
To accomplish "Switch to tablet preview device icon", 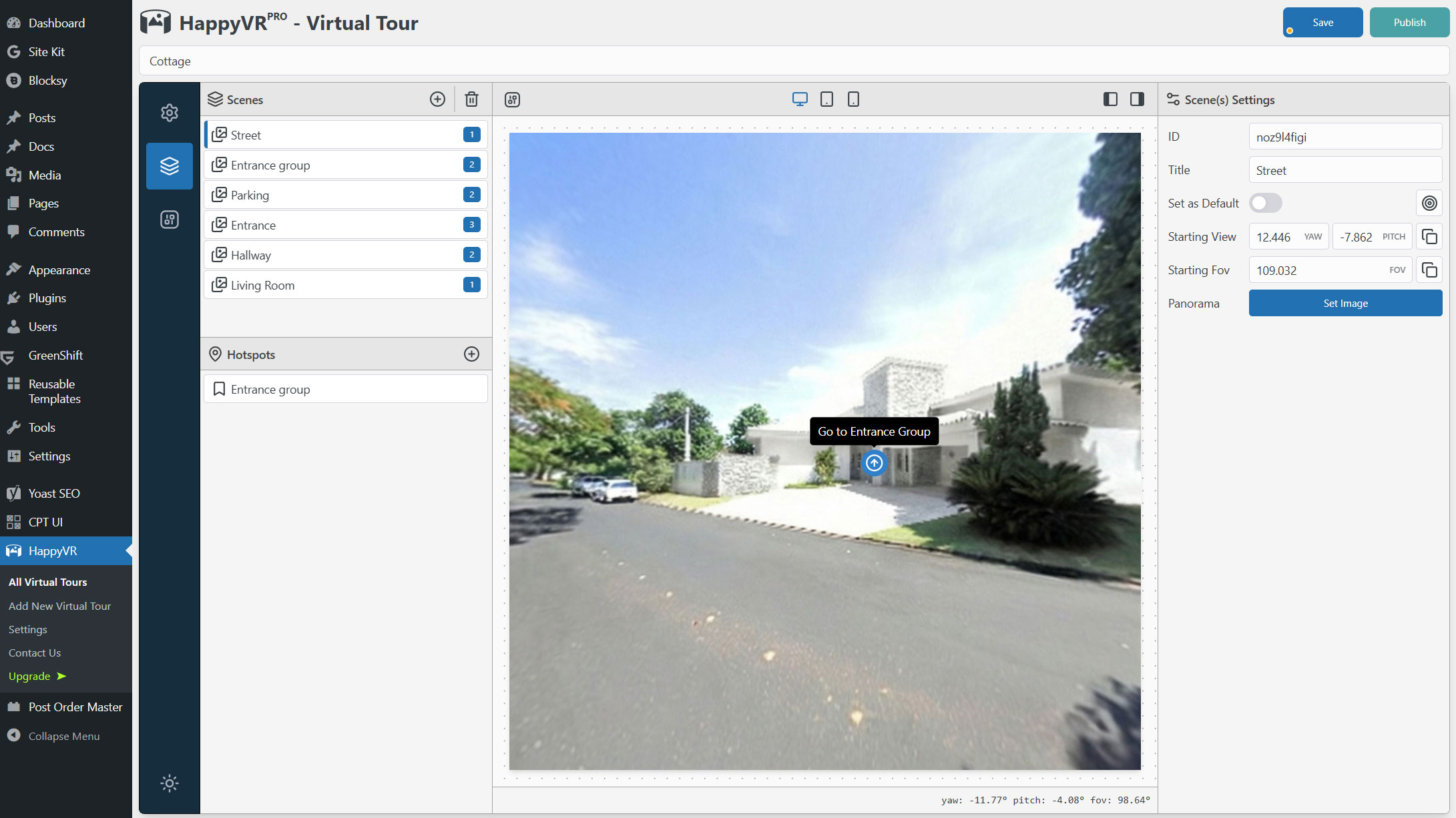I will (x=826, y=99).
